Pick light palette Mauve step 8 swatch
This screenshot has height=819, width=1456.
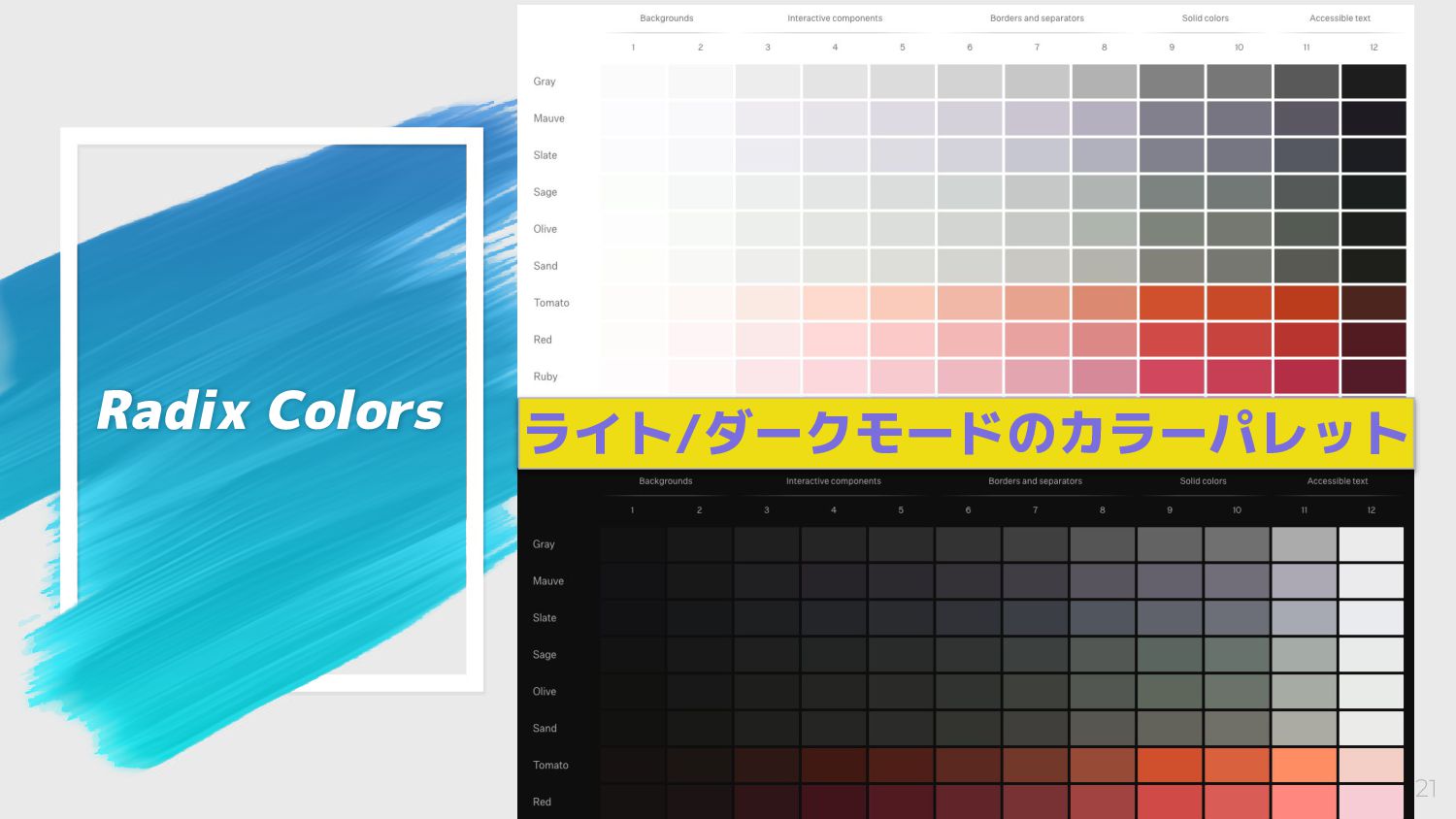1105,118
